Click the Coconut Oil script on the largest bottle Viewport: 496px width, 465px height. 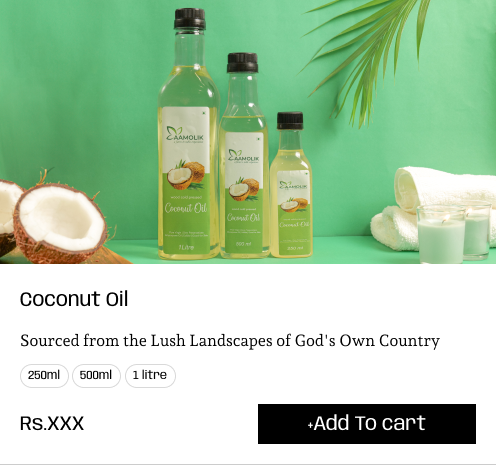point(186,208)
